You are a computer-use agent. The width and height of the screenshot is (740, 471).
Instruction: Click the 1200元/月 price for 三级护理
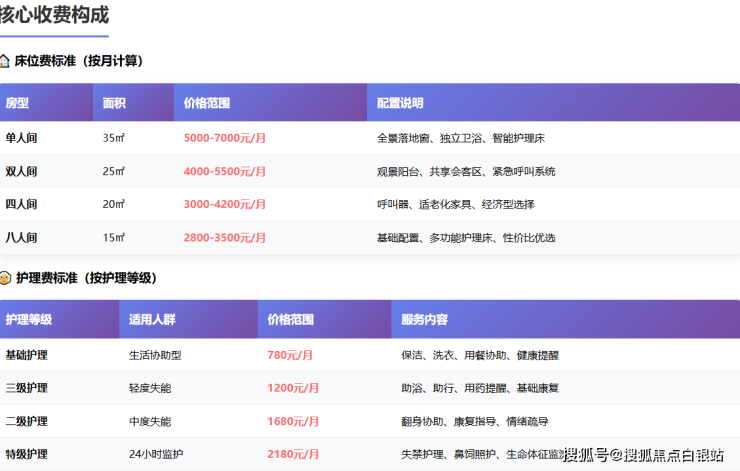pos(293,388)
